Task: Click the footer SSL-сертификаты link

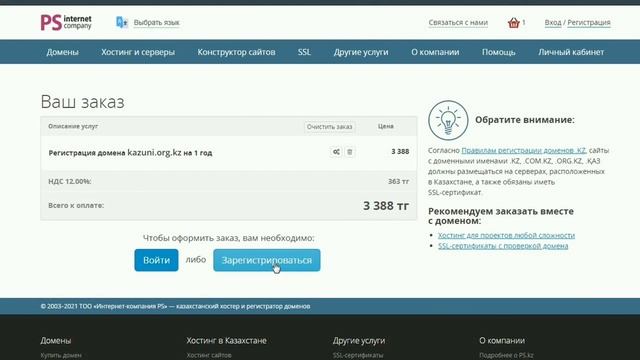Action: [358, 355]
